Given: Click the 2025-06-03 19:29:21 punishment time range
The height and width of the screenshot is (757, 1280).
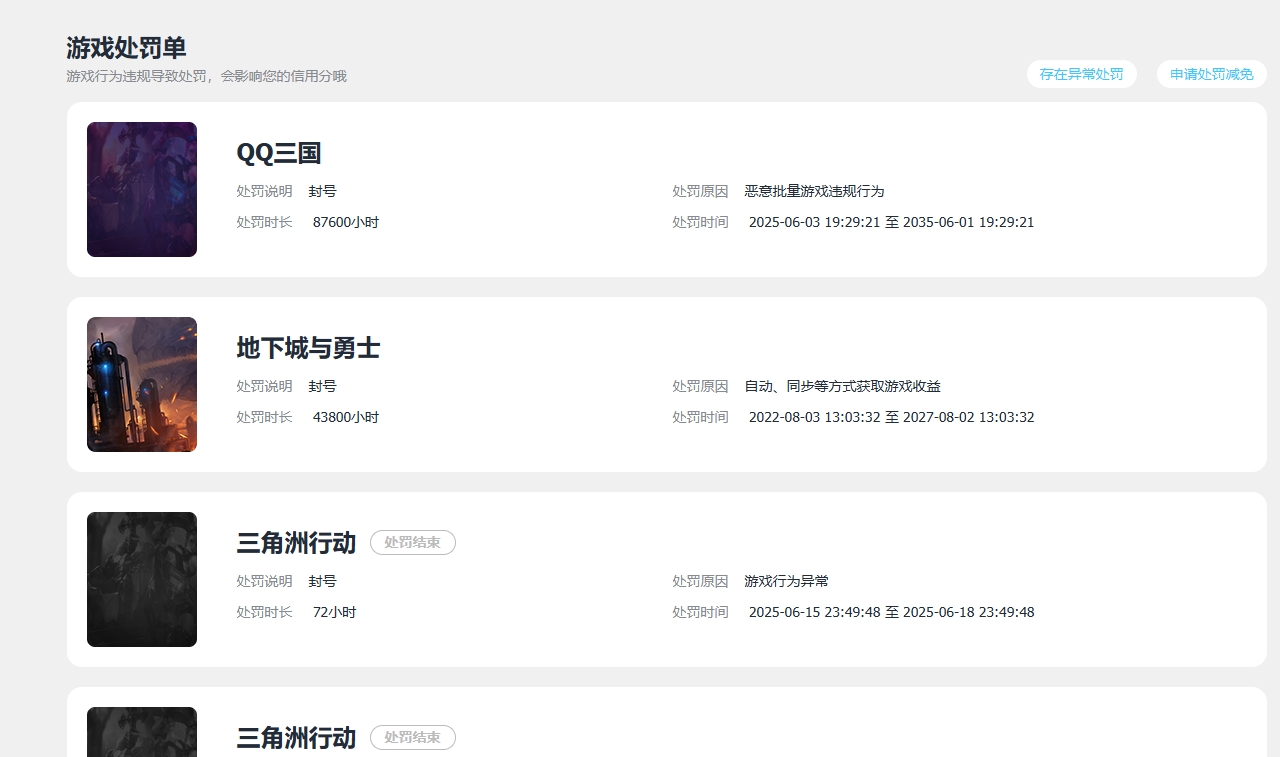Looking at the screenshot, I should (891, 222).
